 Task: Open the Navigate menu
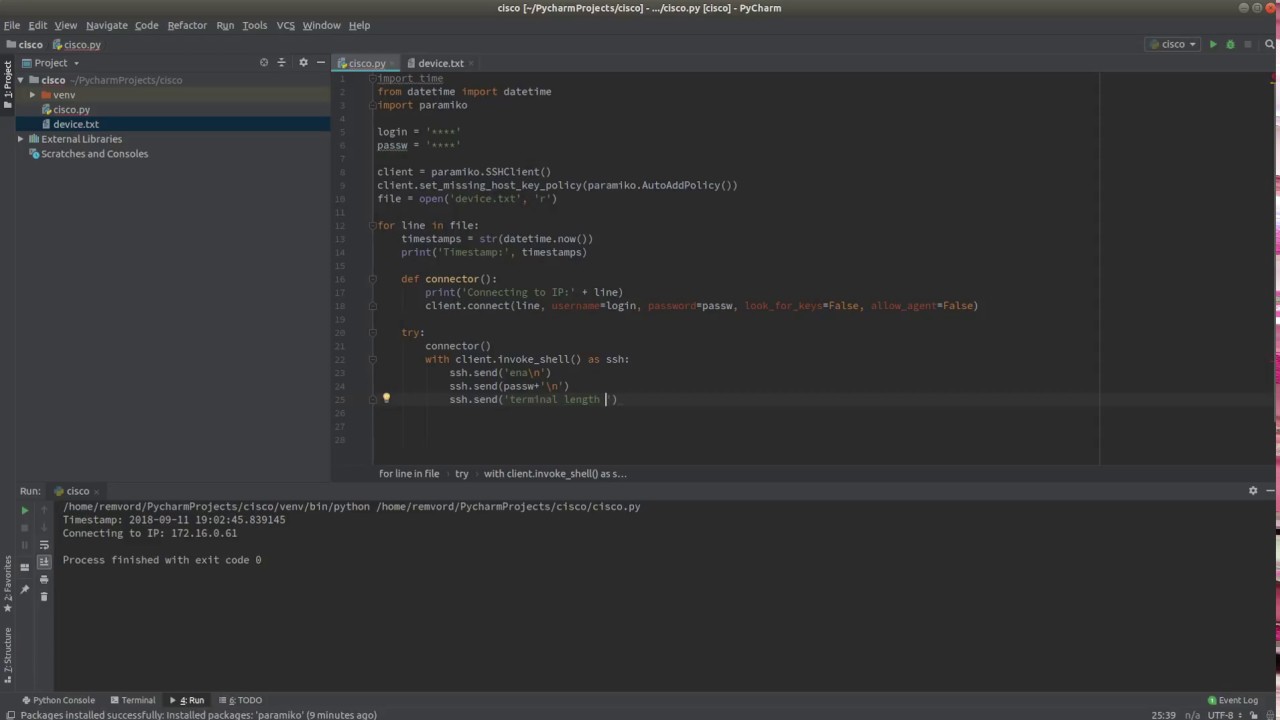tap(106, 25)
